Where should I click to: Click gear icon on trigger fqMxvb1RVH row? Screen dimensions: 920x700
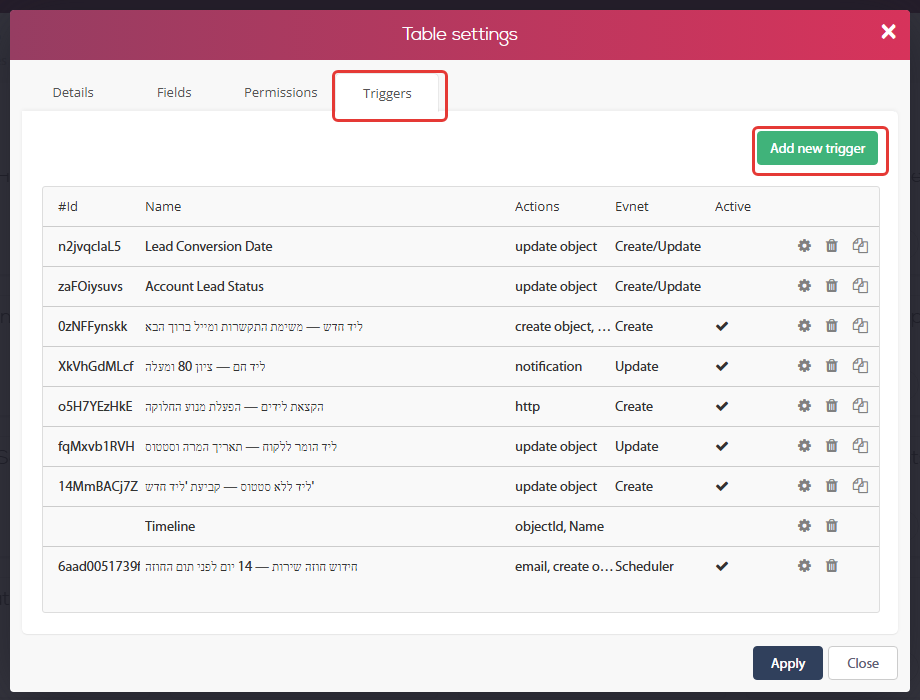[x=804, y=445]
